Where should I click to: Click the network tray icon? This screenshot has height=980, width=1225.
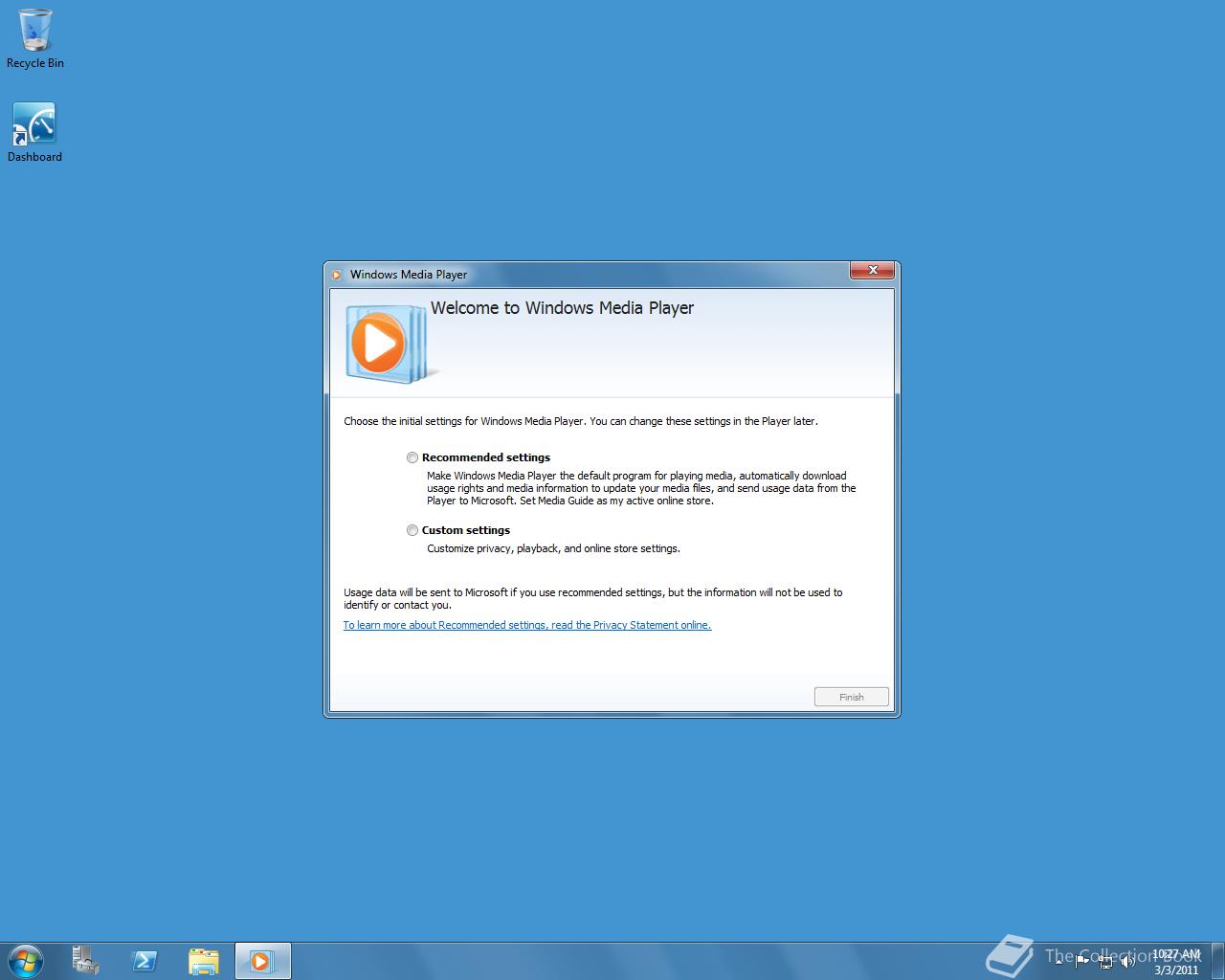coord(1105,961)
